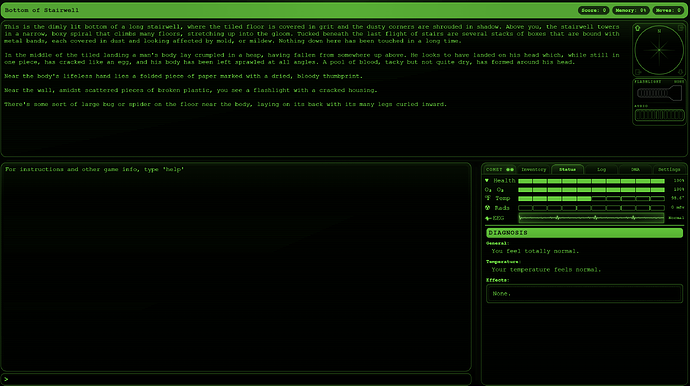690x386 pixels.
Task: Switch to the Inventory tab
Action: (534, 169)
